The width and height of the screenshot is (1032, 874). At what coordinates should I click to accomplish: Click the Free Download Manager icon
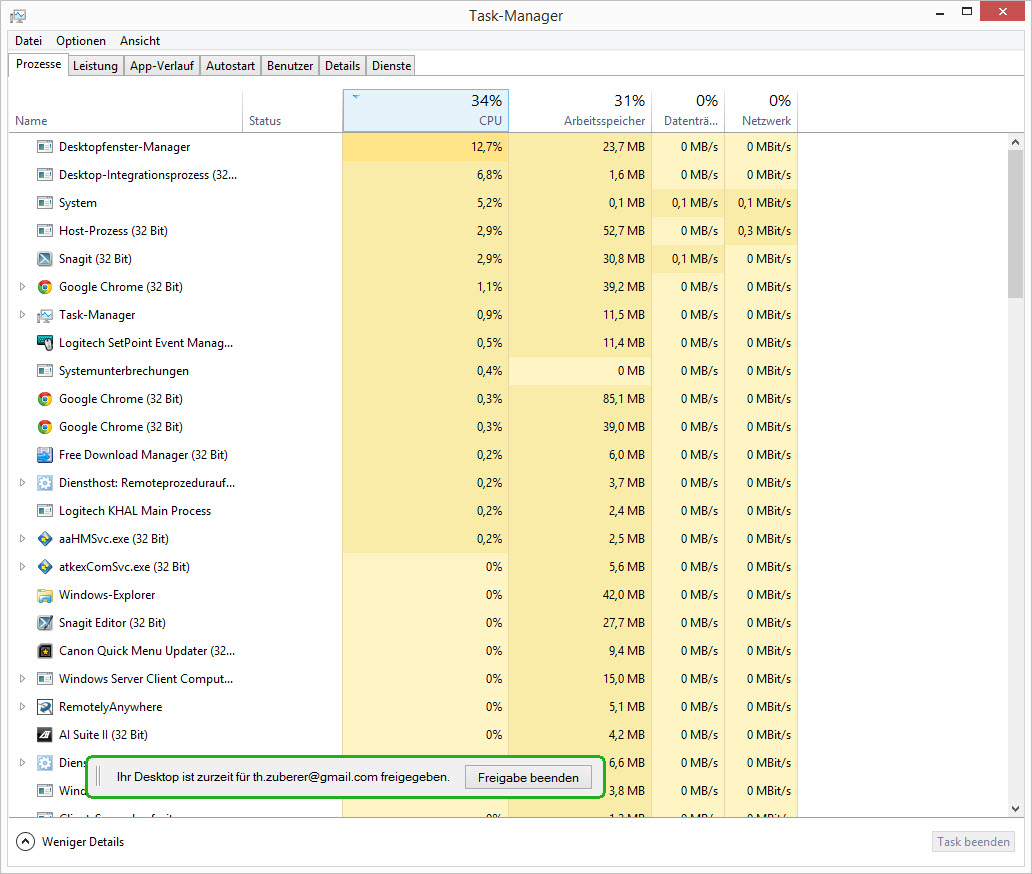(x=45, y=455)
